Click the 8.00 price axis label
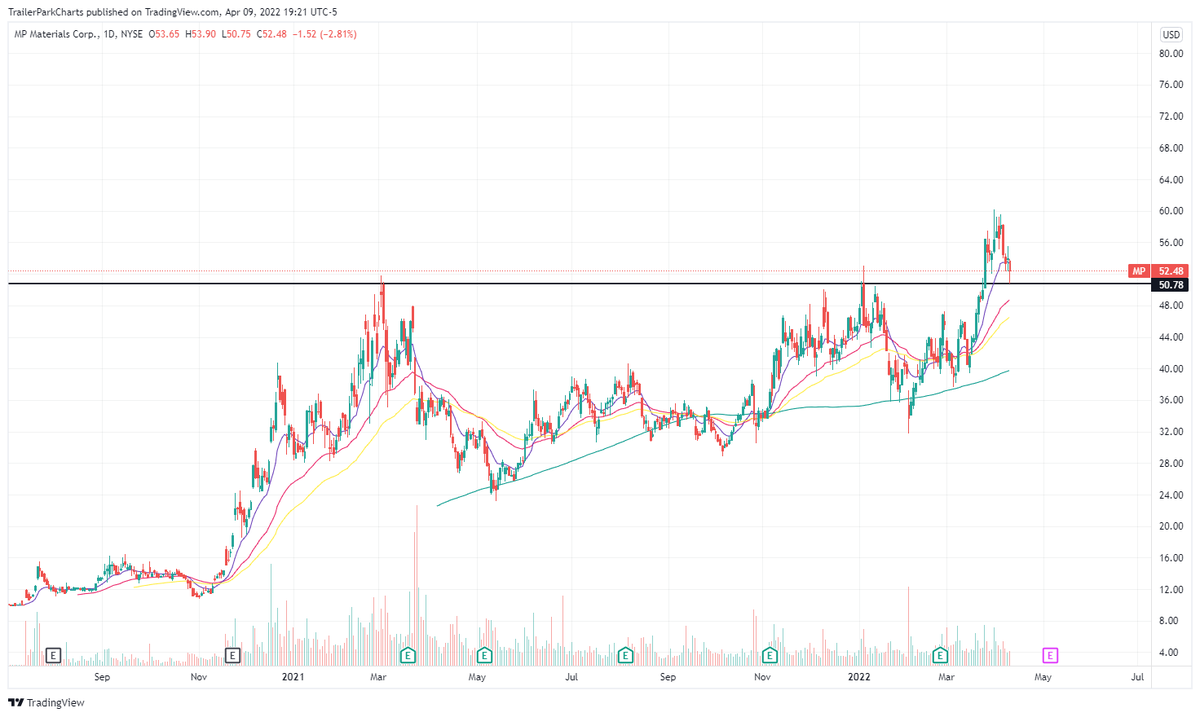The width and height of the screenshot is (1200, 717). (1170, 621)
